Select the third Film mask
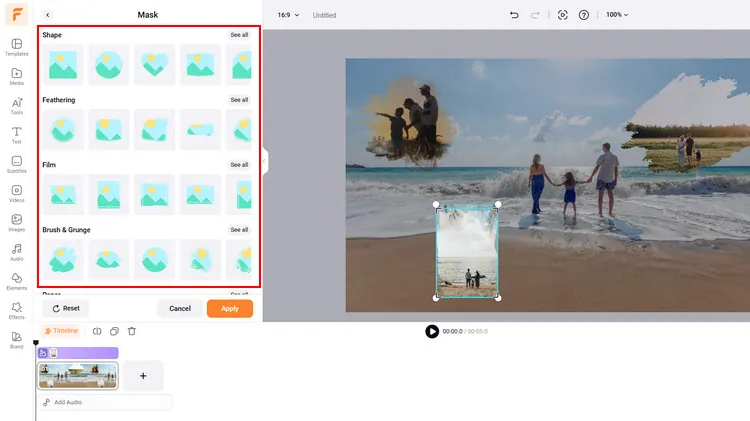 coord(154,195)
